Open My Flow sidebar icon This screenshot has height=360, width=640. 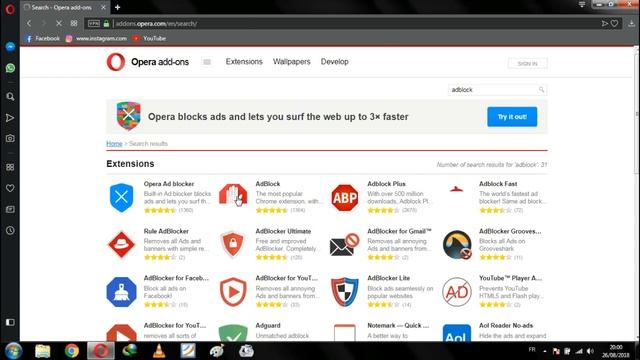click(x=10, y=118)
